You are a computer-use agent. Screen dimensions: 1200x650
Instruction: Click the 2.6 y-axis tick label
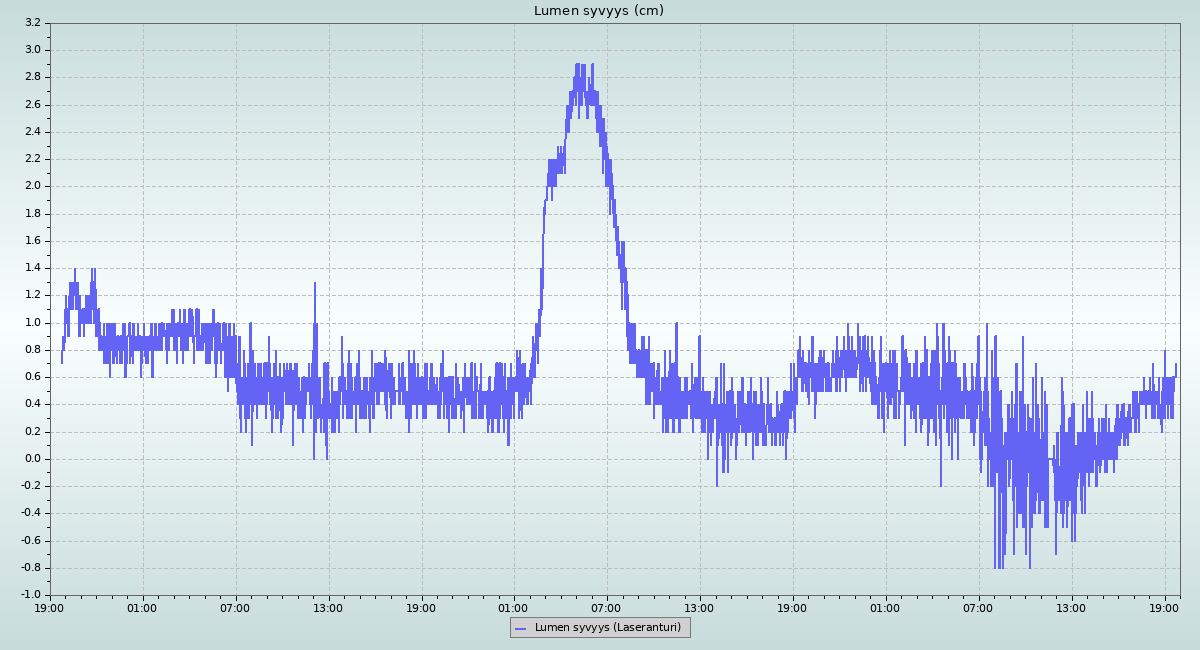32,104
